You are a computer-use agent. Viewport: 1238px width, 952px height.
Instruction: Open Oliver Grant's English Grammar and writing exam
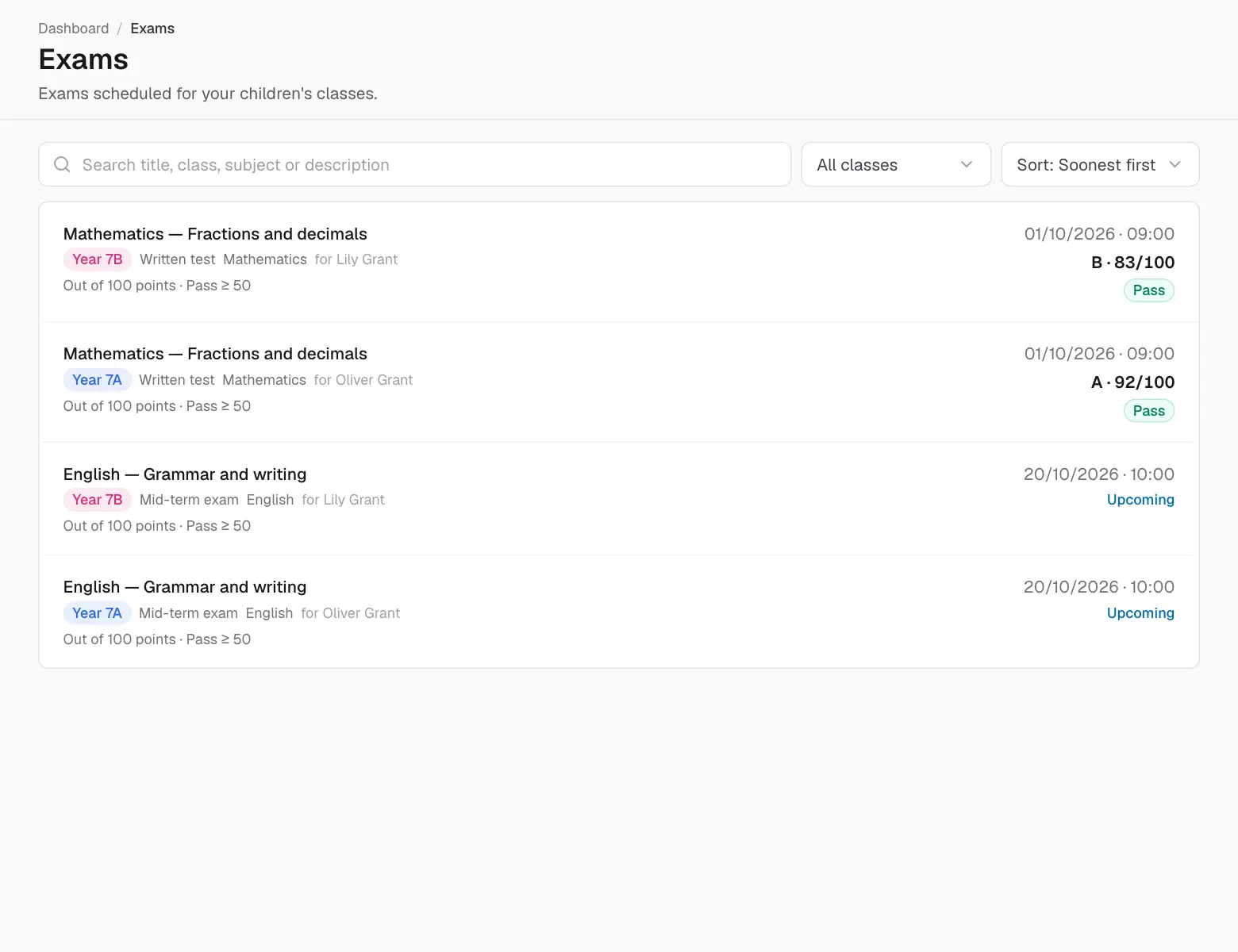pos(619,612)
